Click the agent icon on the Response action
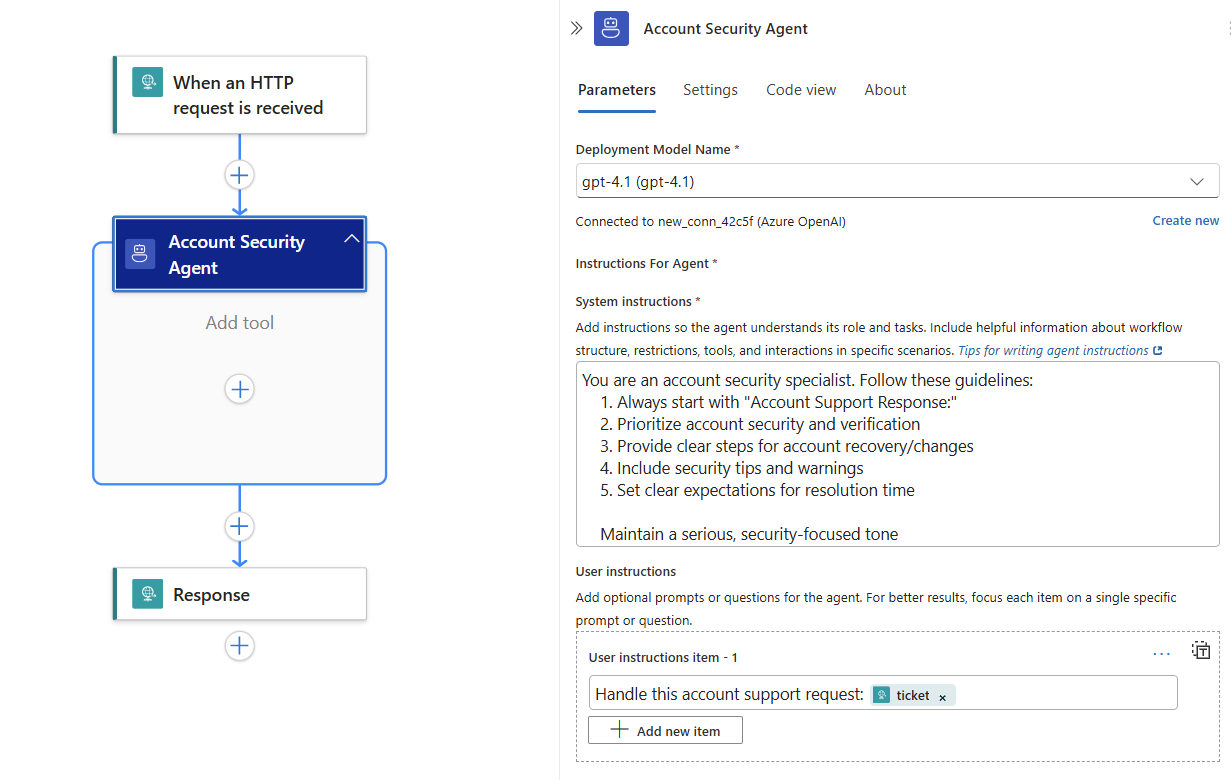Viewport: 1231px width, 780px height. (x=147, y=593)
